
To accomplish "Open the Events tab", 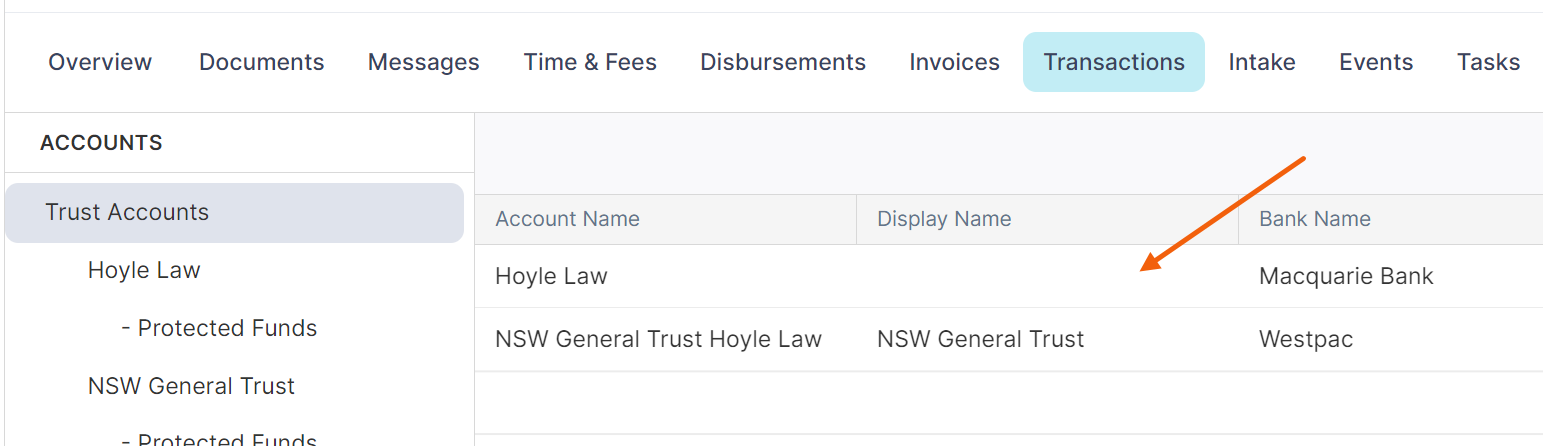I will click(1376, 62).
